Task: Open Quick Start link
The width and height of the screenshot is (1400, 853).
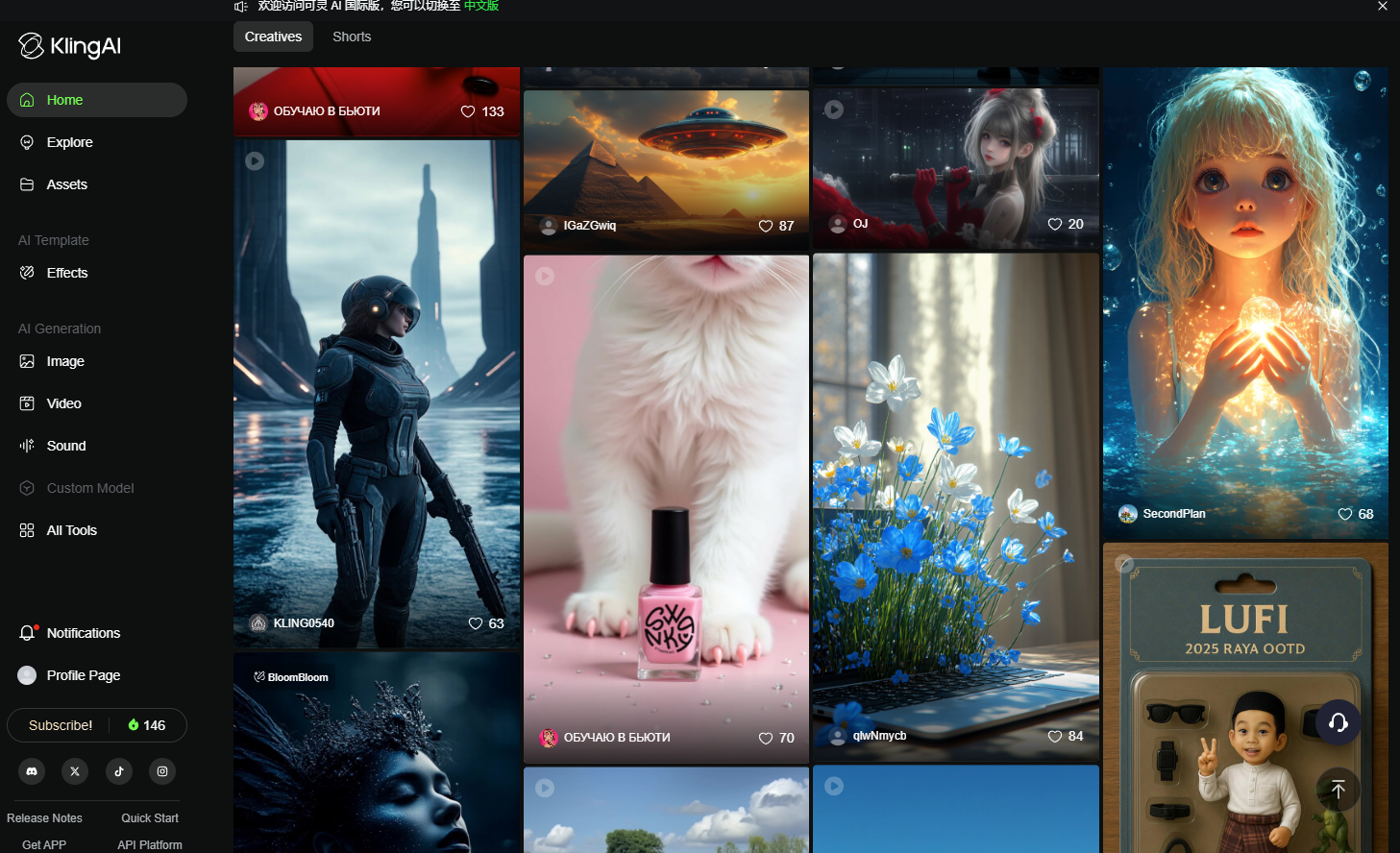Action: pos(150,818)
